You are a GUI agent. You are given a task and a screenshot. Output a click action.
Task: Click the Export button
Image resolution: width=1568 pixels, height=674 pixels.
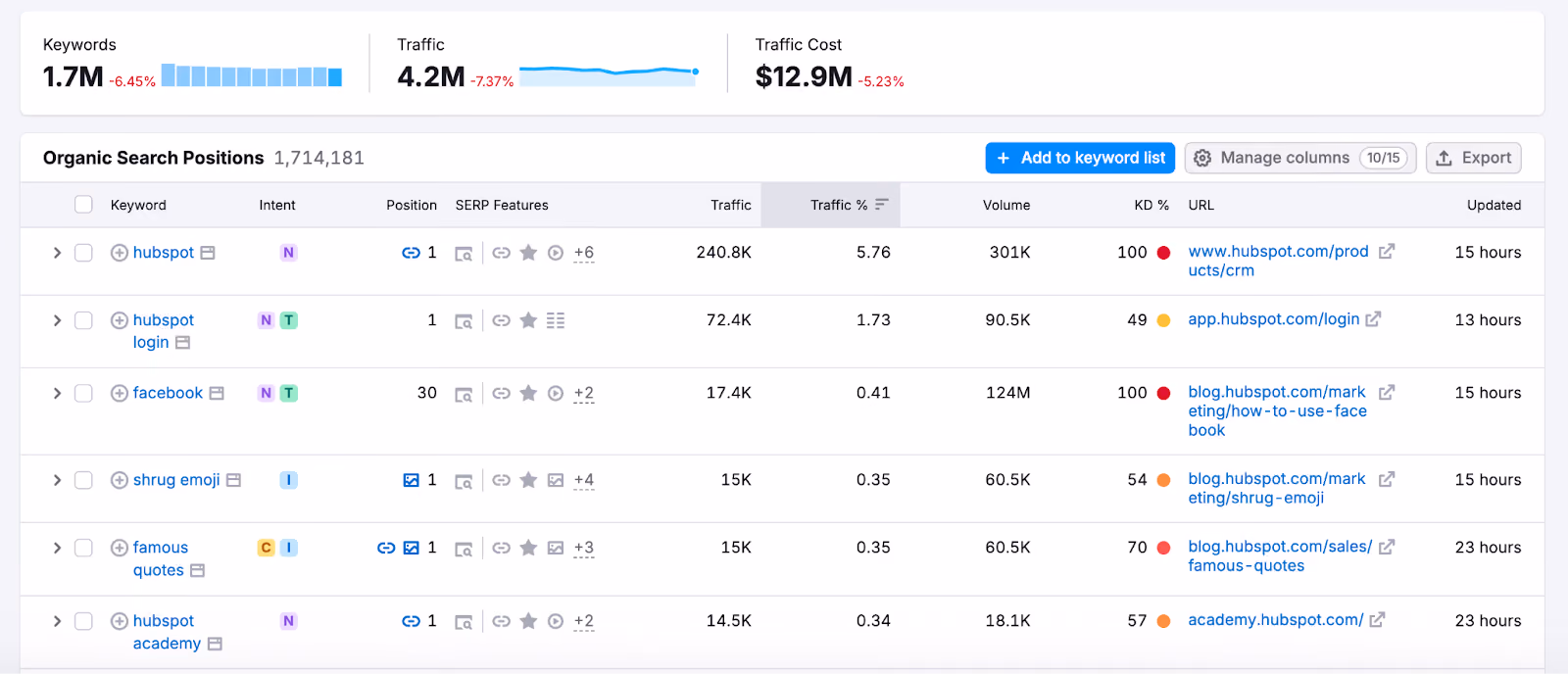pos(1473,158)
